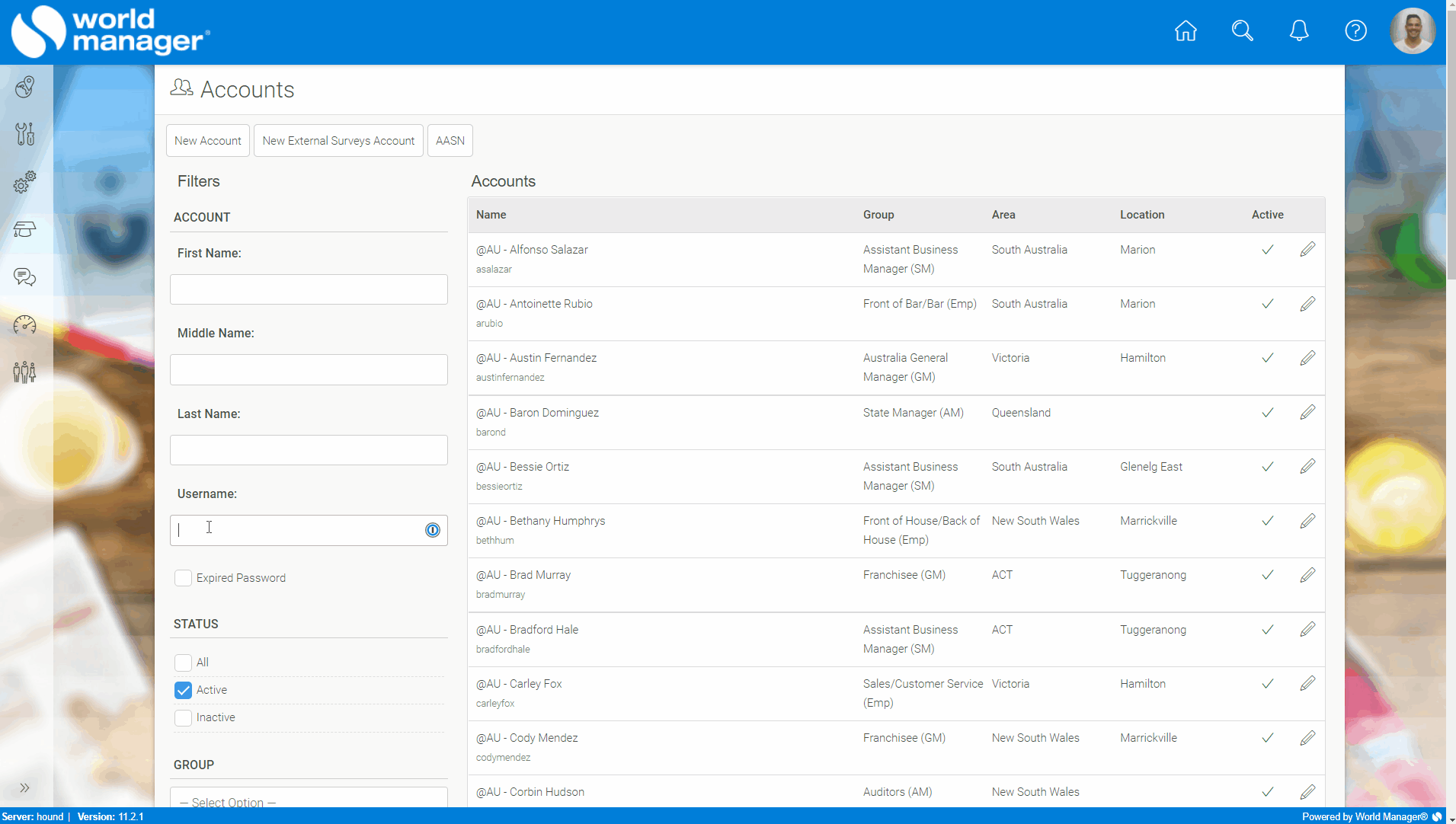Open the dashboard gauge sidebar icon

(x=25, y=325)
